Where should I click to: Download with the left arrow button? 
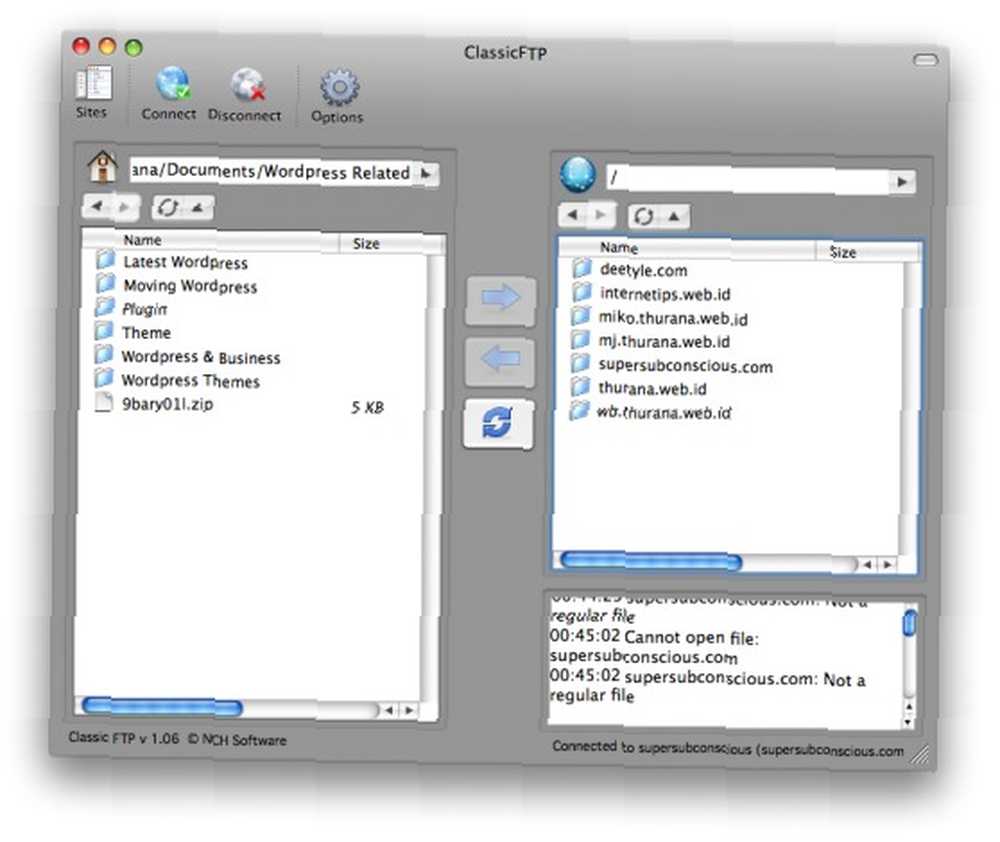500,361
